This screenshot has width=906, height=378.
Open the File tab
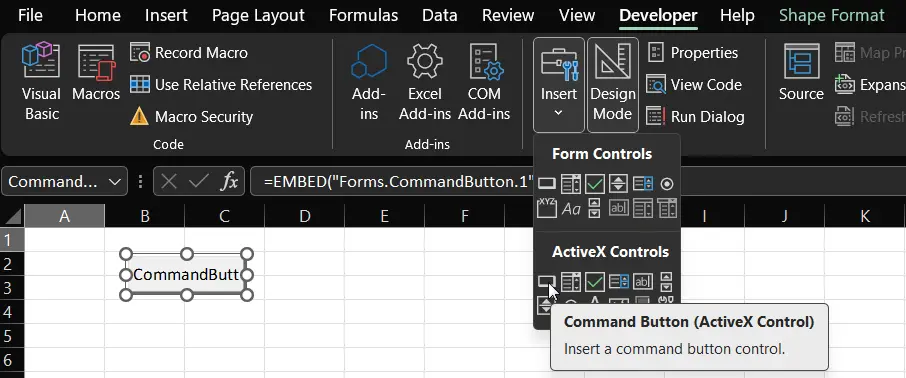[x=30, y=16]
